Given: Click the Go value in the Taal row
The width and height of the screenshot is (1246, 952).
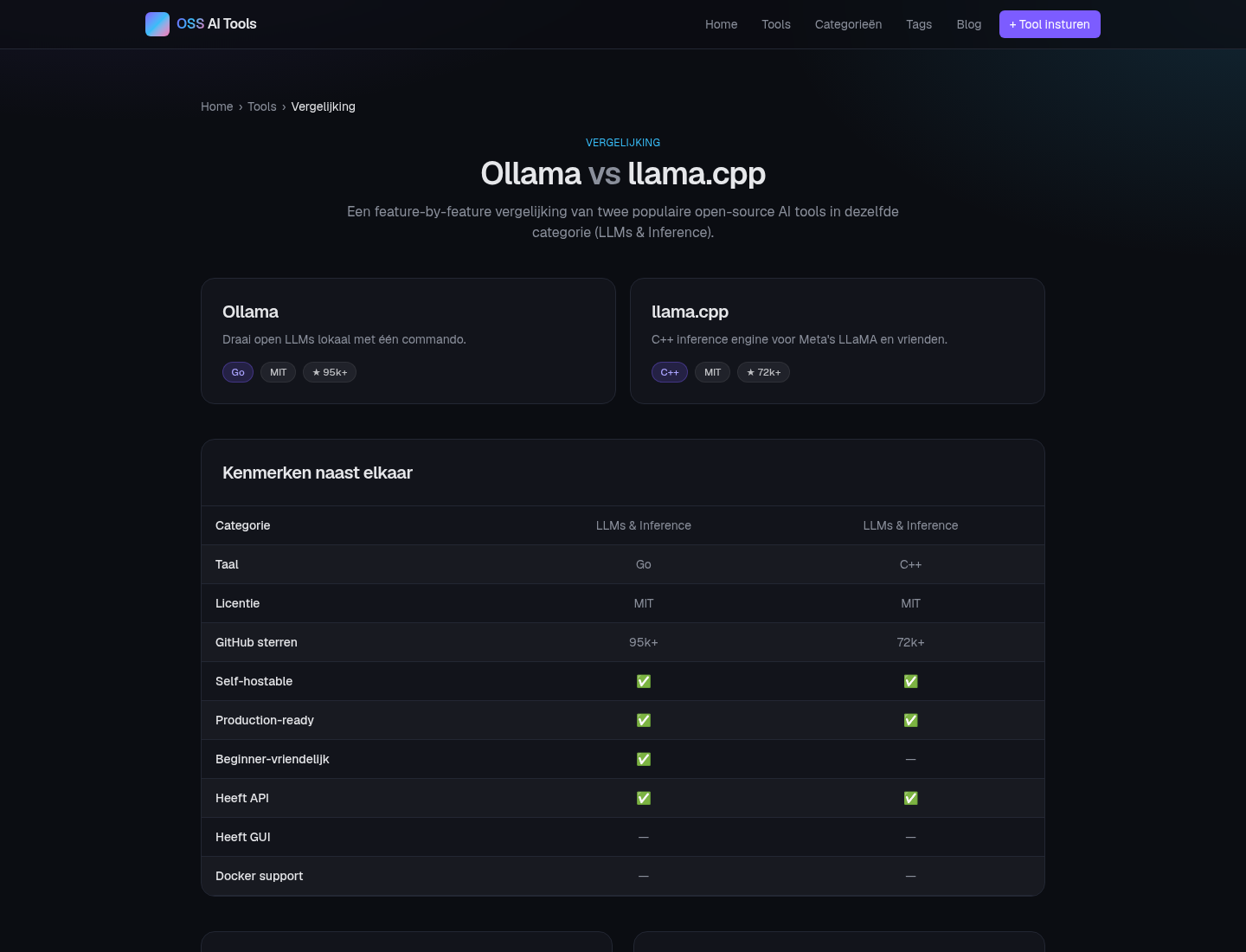Looking at the screenshot, I should point(644,564).
